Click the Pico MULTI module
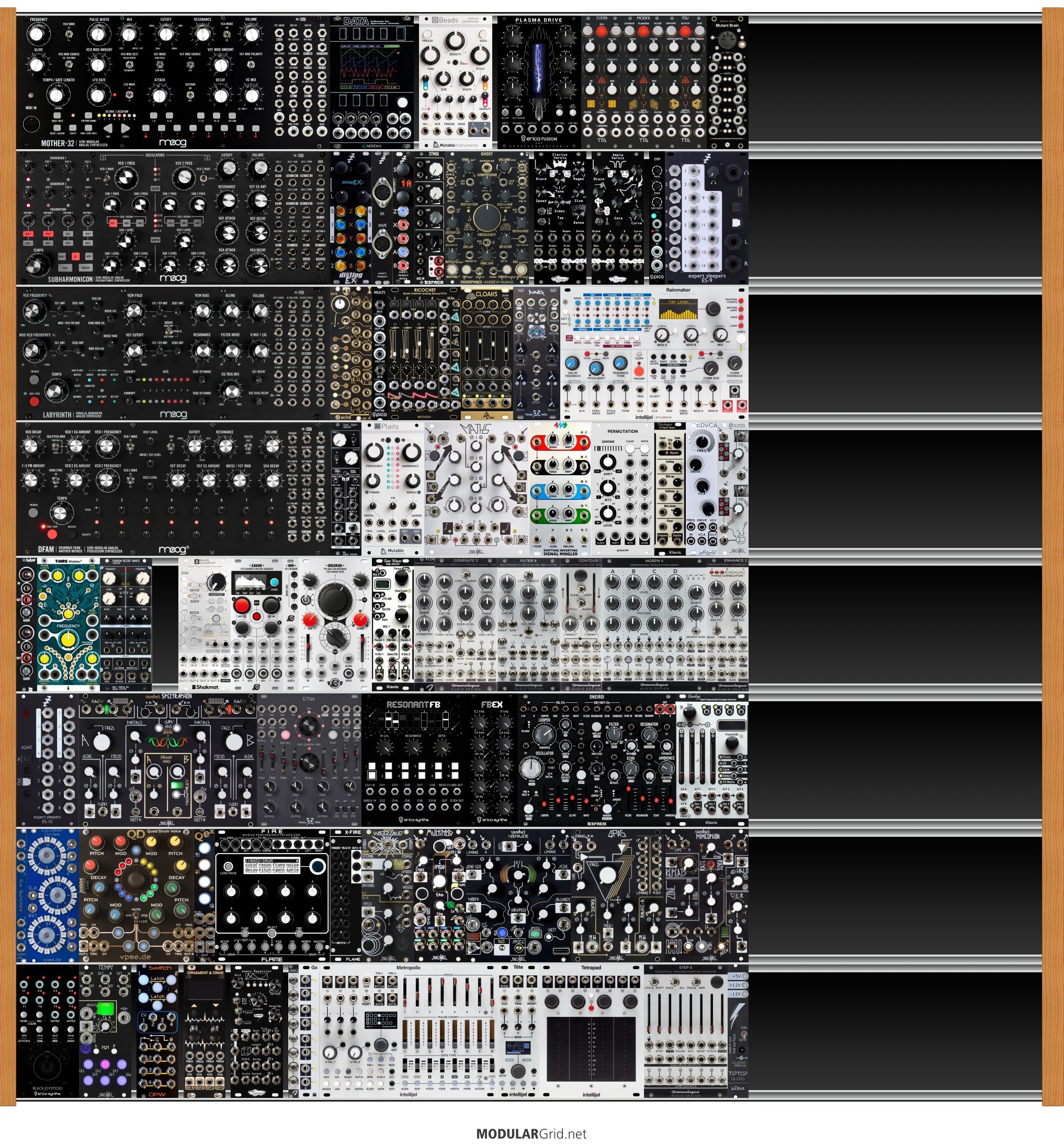 pyautogui.click(x=379, y=354)
